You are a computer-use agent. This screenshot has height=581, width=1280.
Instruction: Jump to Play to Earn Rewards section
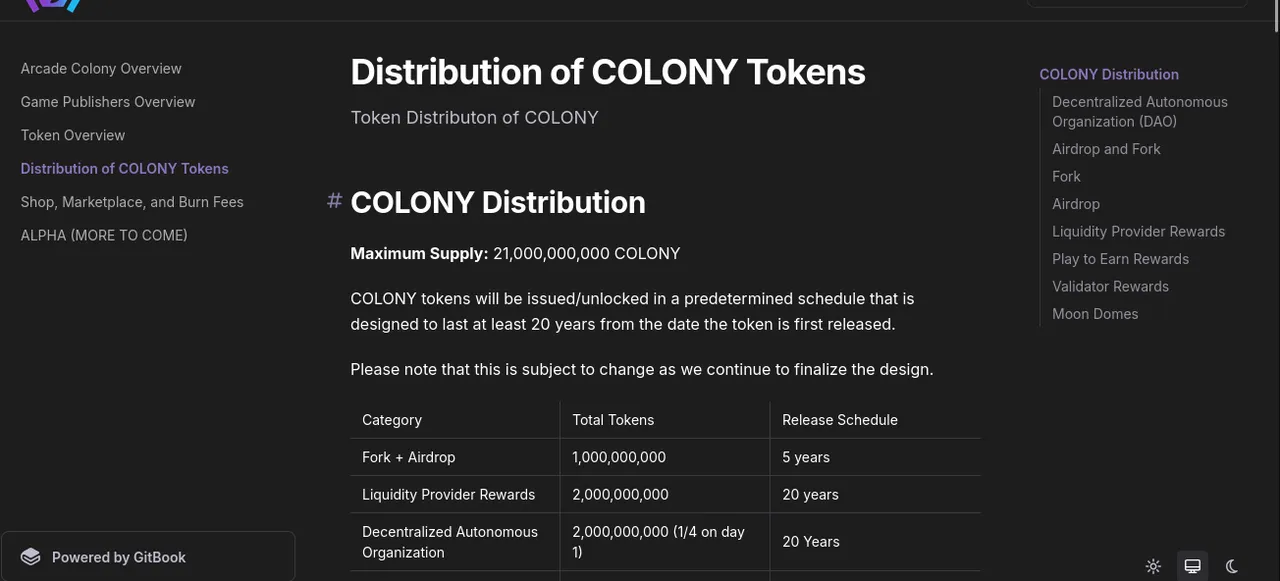tap(1120, 259)
